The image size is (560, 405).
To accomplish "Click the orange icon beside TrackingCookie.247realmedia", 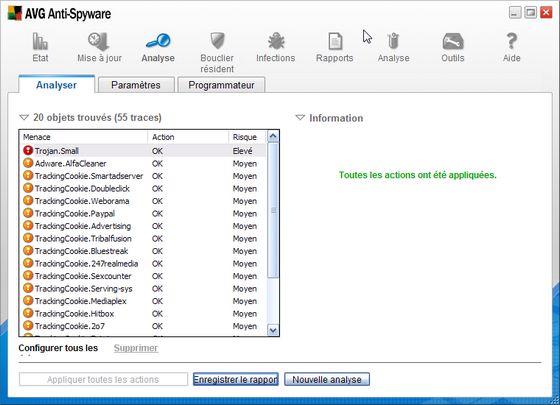I will coord(28,263).
